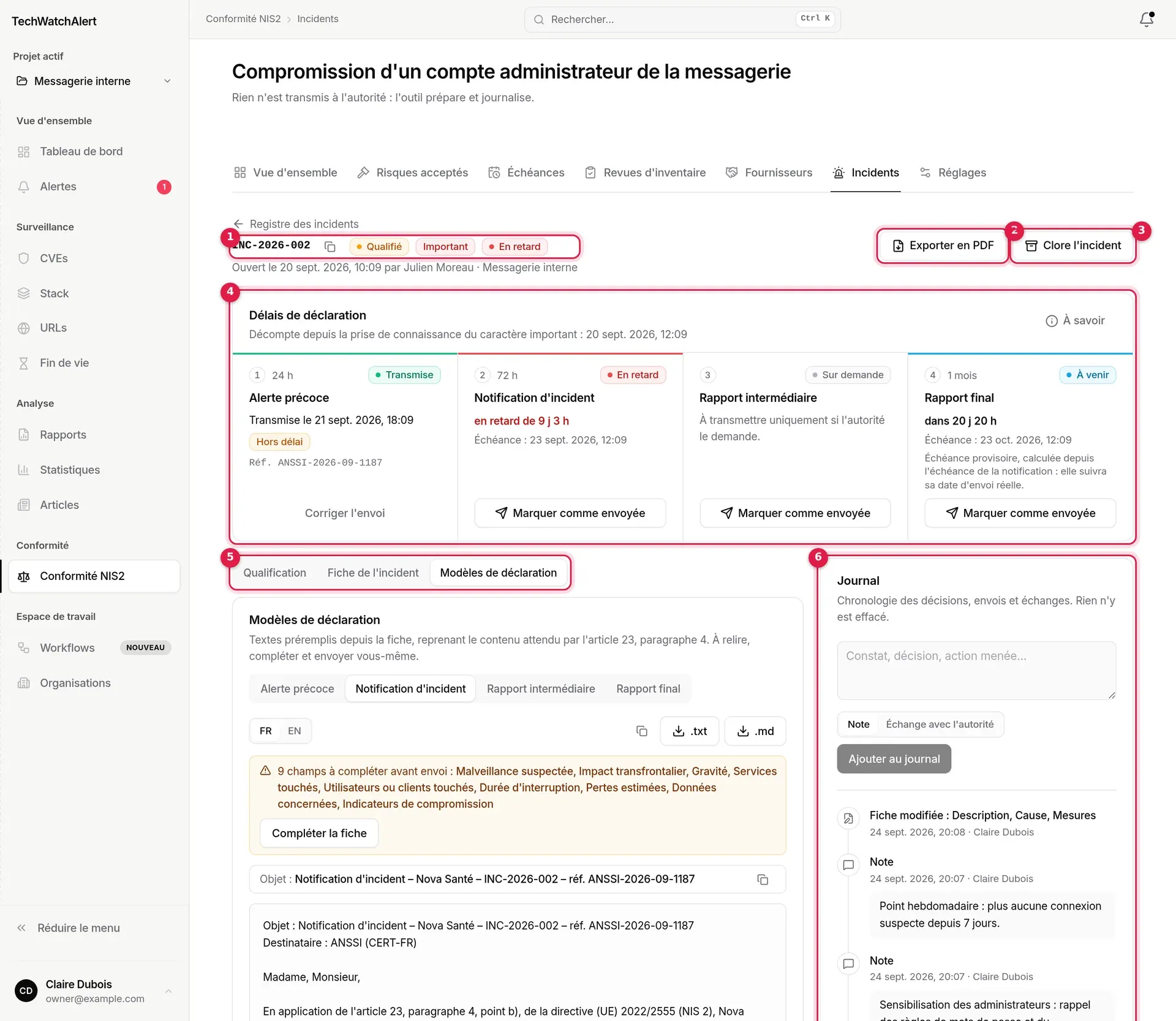Open CVEs in the sidebar

[x=94, y=258]
